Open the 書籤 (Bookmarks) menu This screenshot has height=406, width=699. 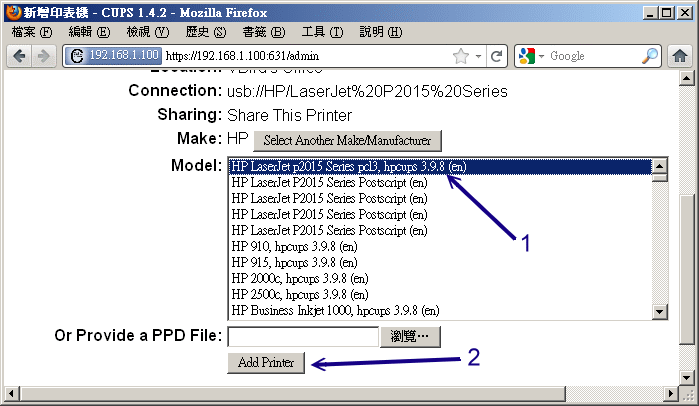pos(263,32)
